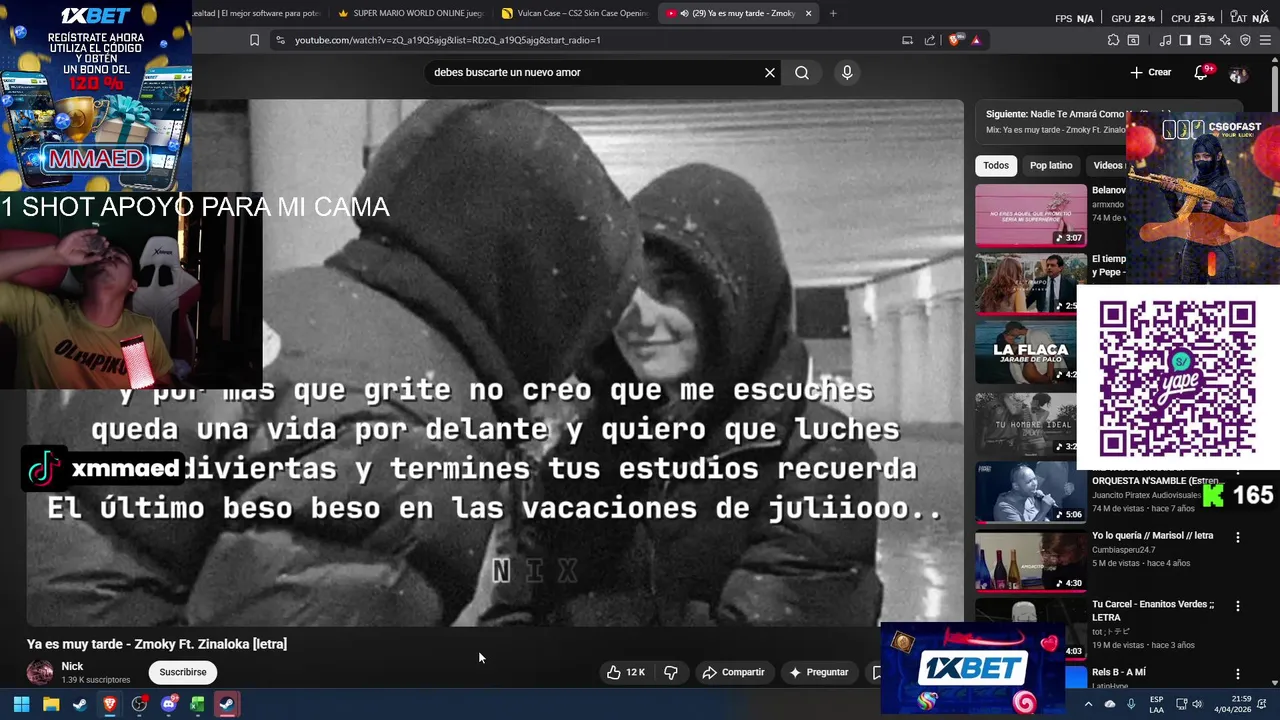Open the ESP LAA language switcher

pyautogui.click(x=1156, y=704)
